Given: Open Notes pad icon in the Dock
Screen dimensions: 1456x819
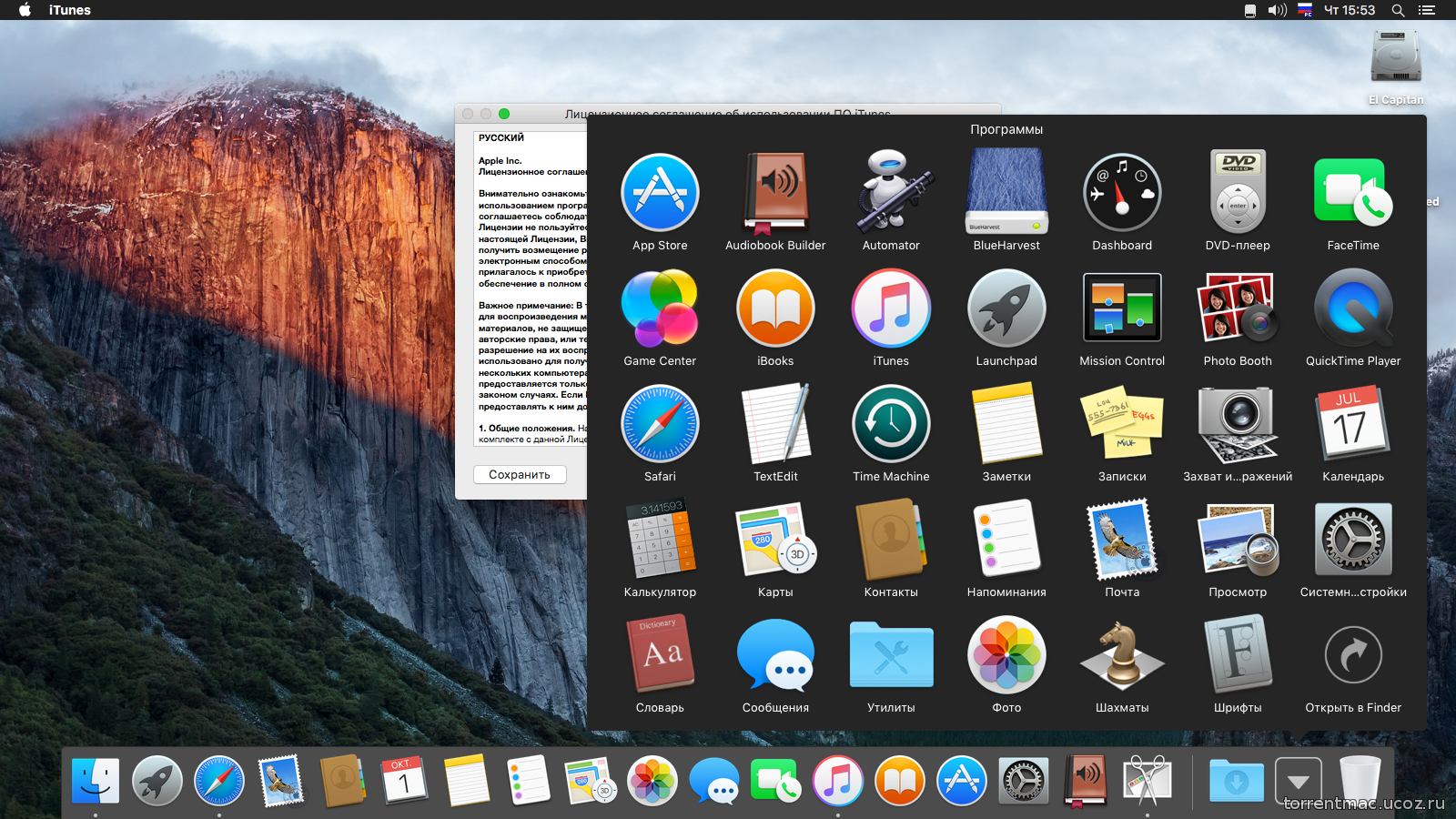Looking at the screenshot, I should (467, 781).
